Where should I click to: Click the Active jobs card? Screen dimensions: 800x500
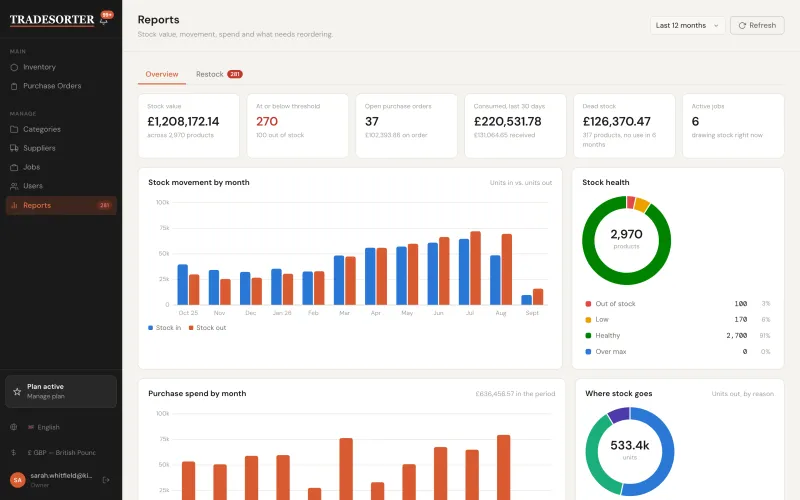coord(733,126)
